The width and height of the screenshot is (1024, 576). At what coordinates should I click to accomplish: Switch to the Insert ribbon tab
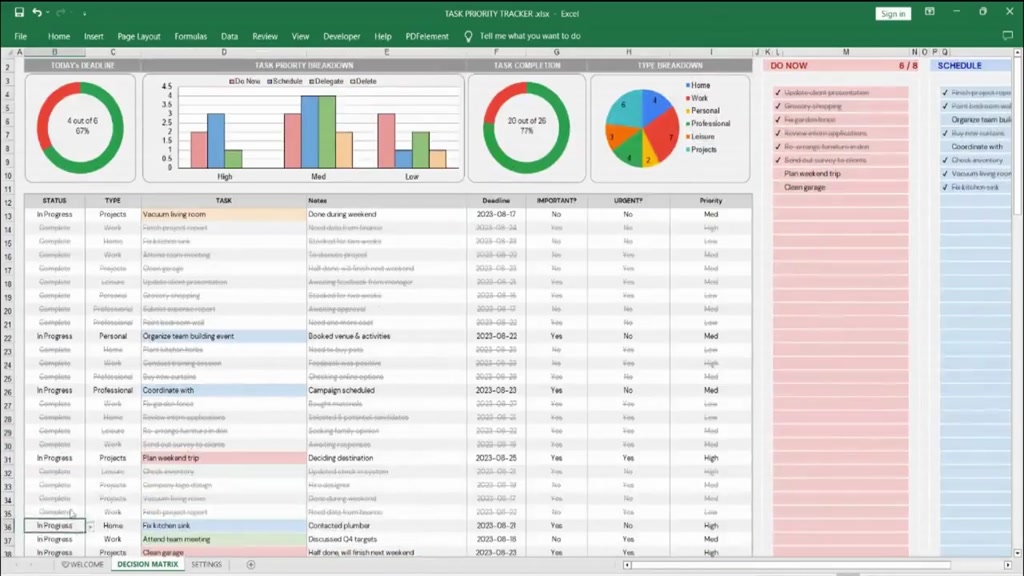point(93,37)
